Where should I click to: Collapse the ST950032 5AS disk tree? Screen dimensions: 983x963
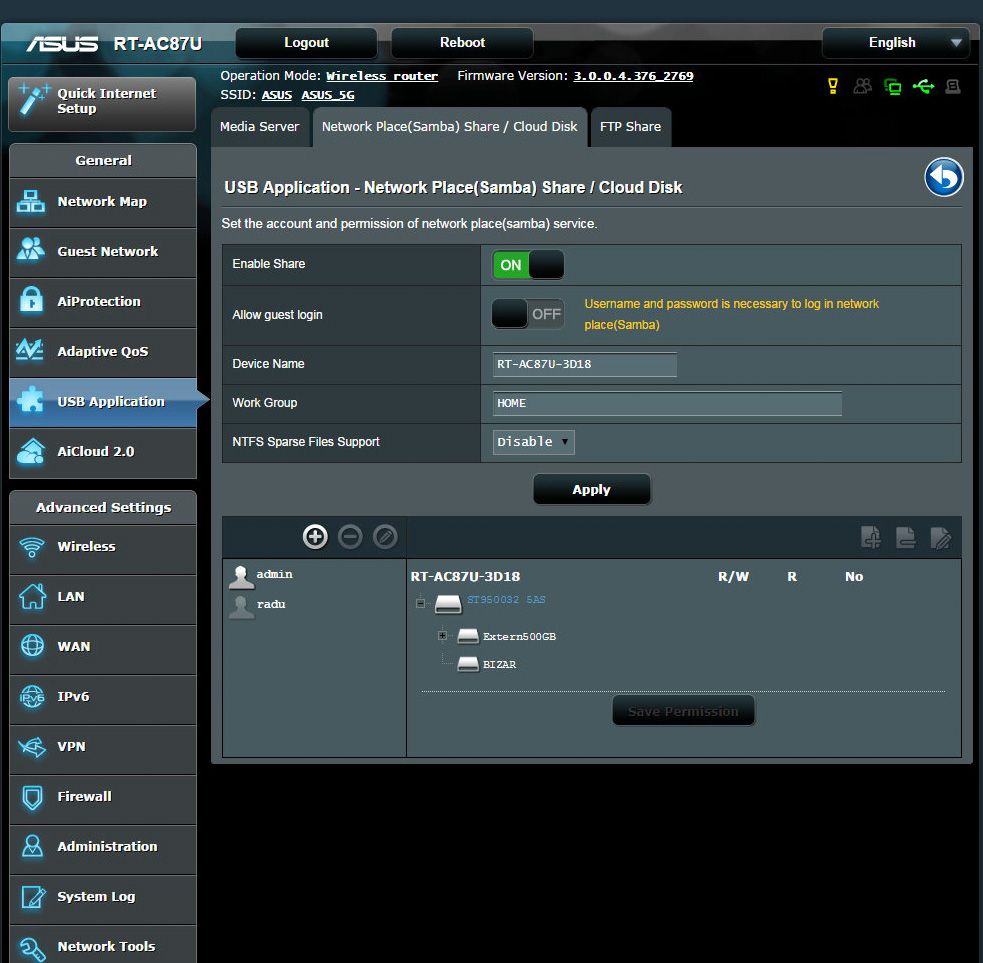[x=420, y=604]
